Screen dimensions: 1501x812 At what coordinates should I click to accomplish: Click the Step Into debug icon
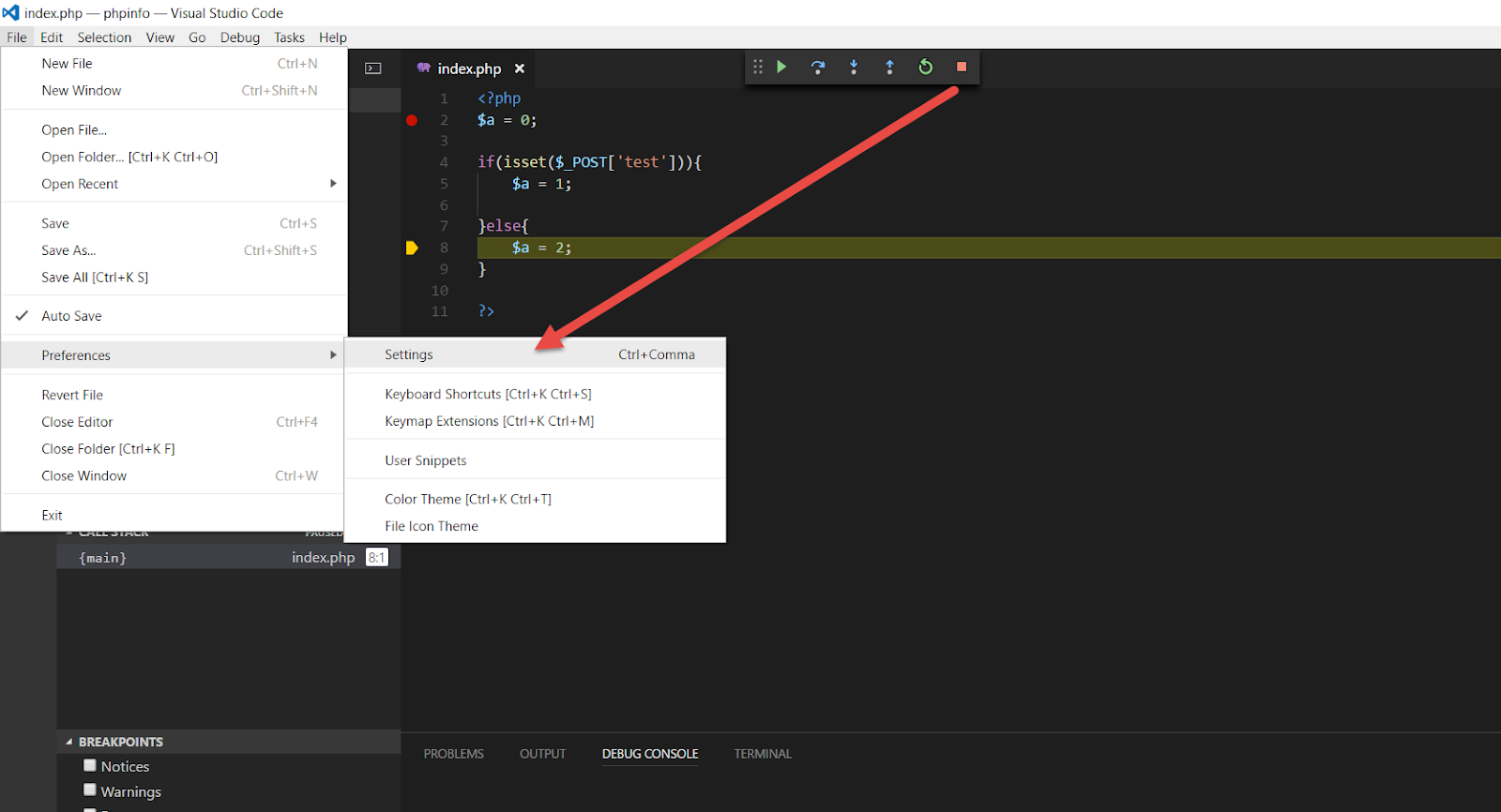[x=854, y=67]
